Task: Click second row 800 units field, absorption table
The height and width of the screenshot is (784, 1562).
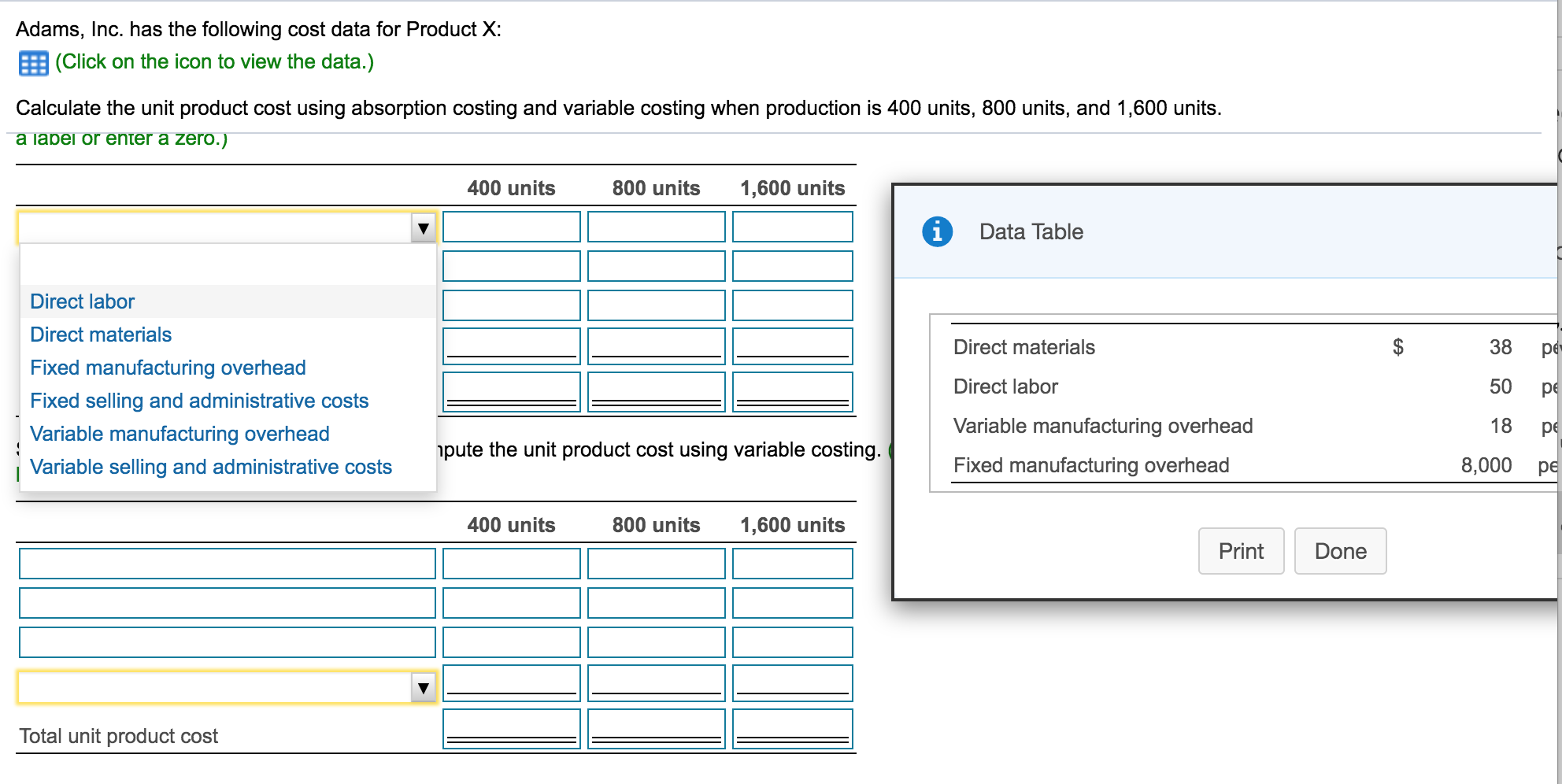Action: pyautogui.click(x=657, y=266)
